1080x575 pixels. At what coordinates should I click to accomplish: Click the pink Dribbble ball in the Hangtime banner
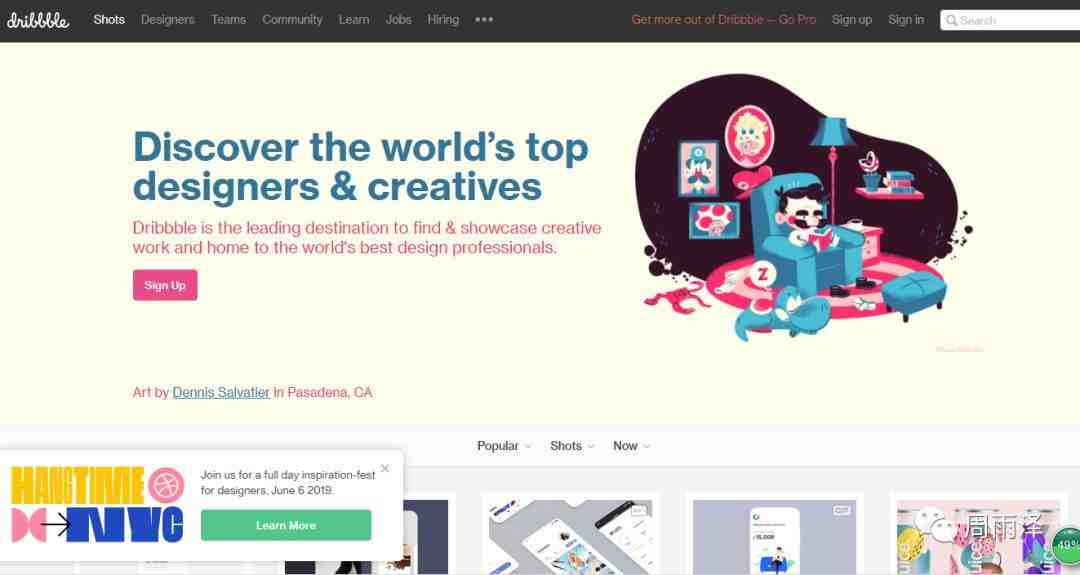click(166, 484)
